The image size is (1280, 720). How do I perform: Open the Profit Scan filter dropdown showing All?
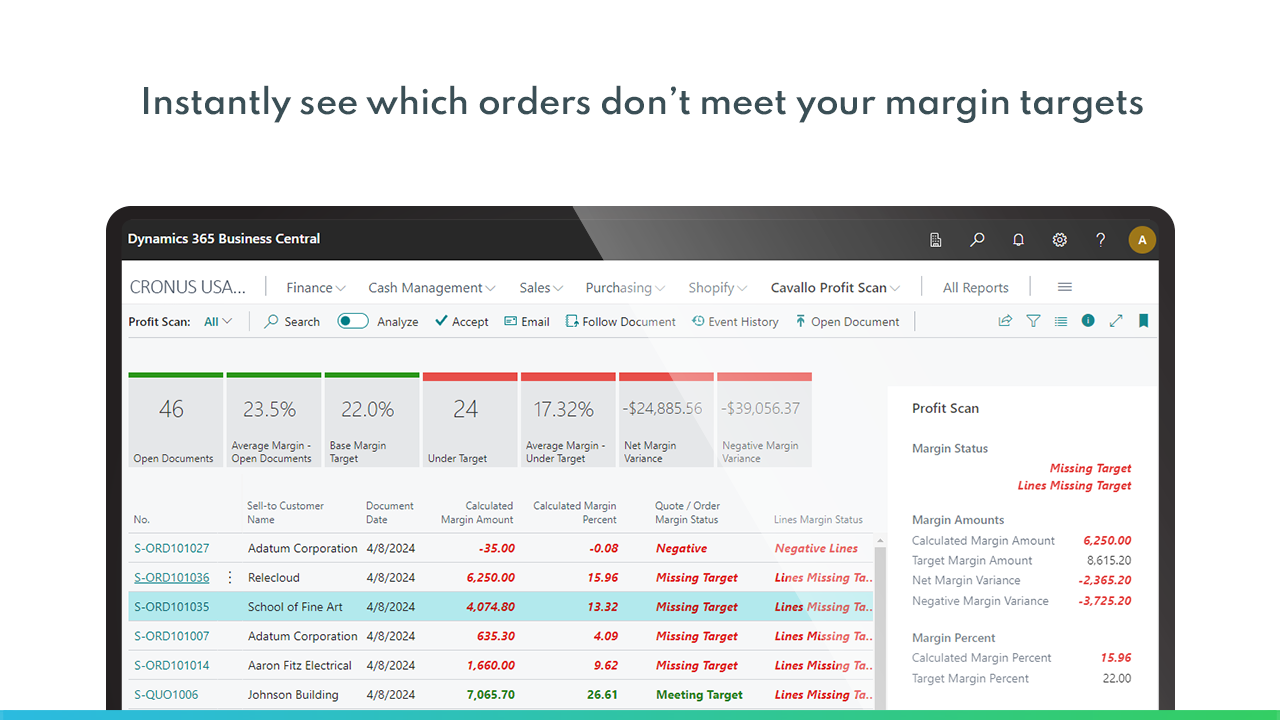216,321
